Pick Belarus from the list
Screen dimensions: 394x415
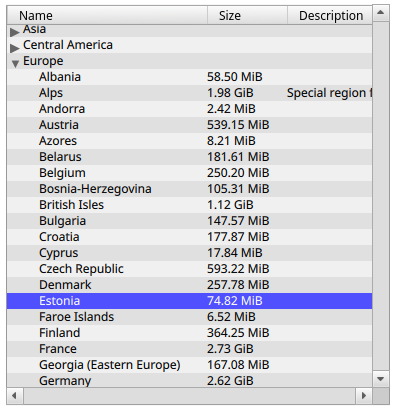tap(189, 157)
